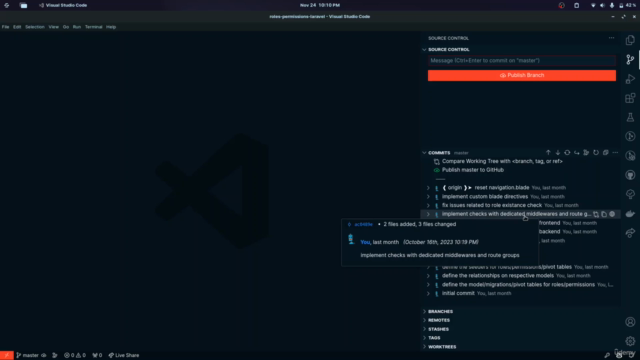Click the volume icon in system tray
640x360 pixels.
click(x=602, y=5)
